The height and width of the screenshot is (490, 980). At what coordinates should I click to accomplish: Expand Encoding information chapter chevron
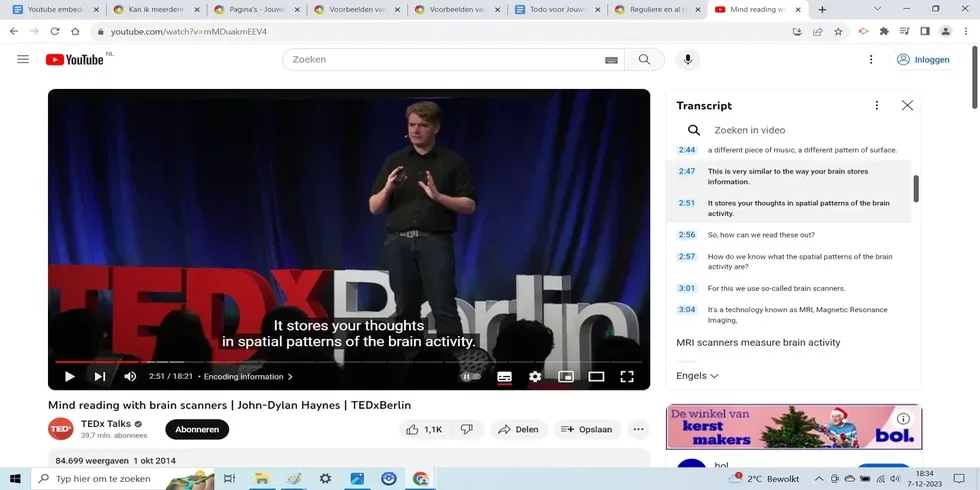click(x=290, y=377)
